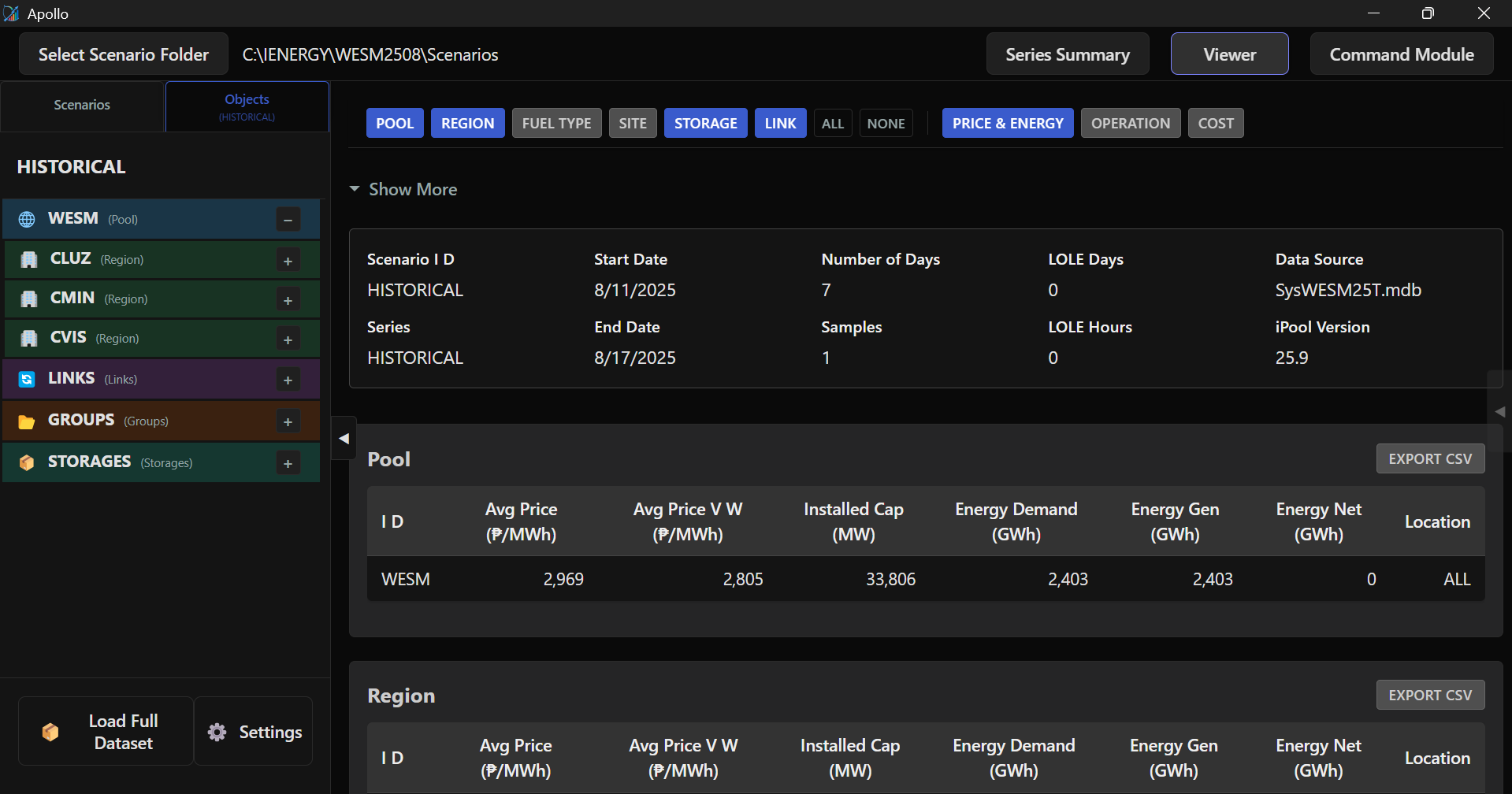The width and height of the screenshot is (1512, 794).
Task: Toggle the SITE filter off or on
Action: coord(632,123)
